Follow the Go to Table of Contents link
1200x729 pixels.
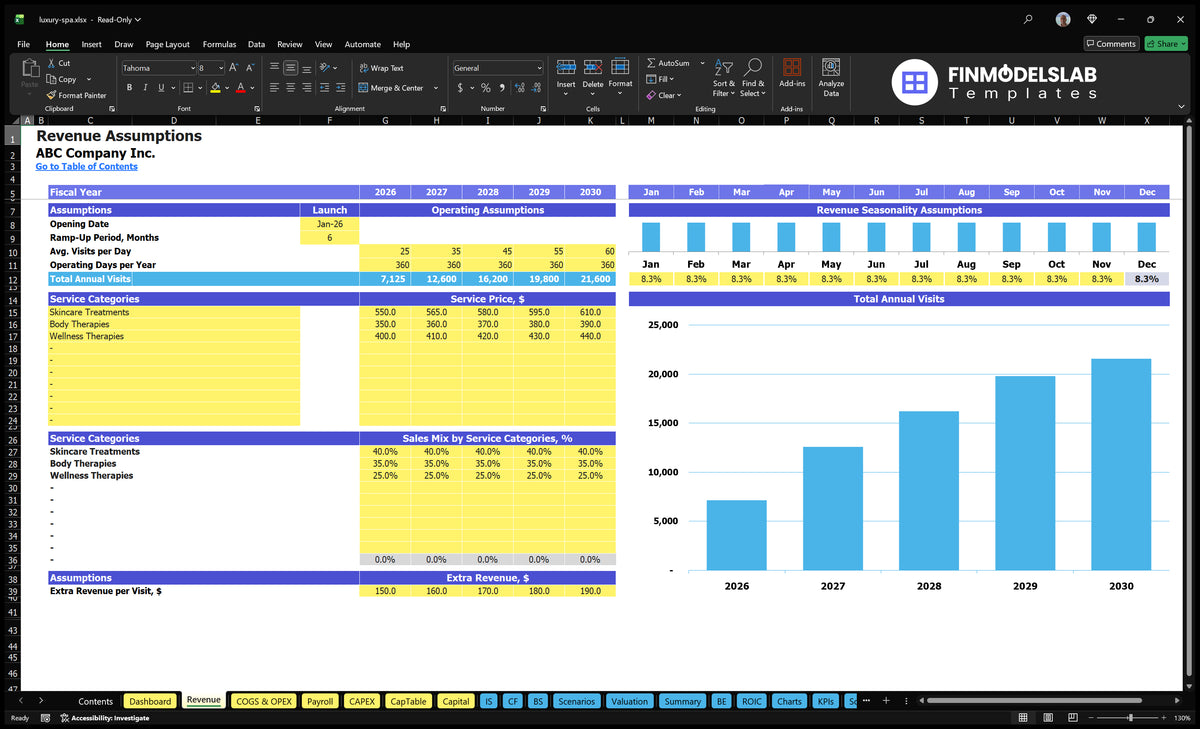point(86,166)
